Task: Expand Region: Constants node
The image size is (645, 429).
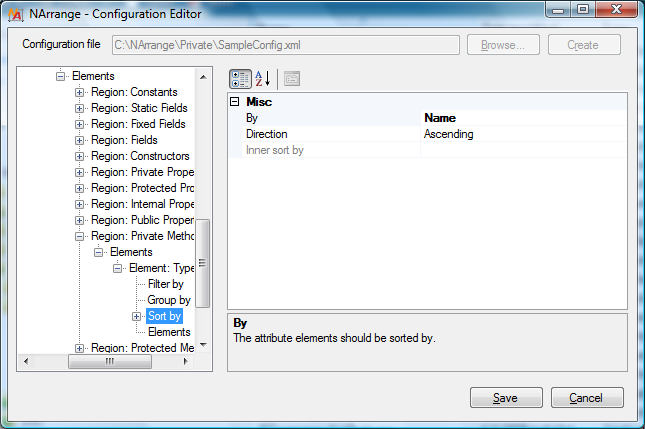Action: pos(80,92)
